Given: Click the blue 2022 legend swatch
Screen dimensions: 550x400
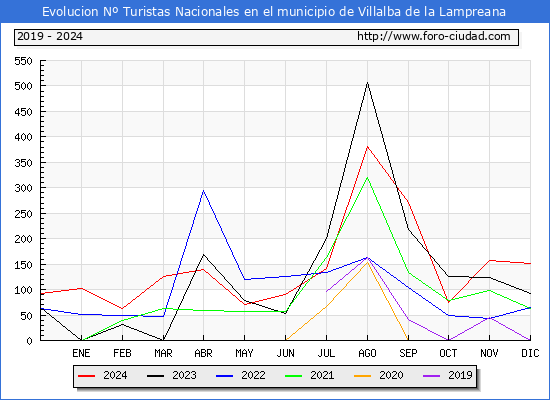Looking at the screenshot, I should 224,376.
